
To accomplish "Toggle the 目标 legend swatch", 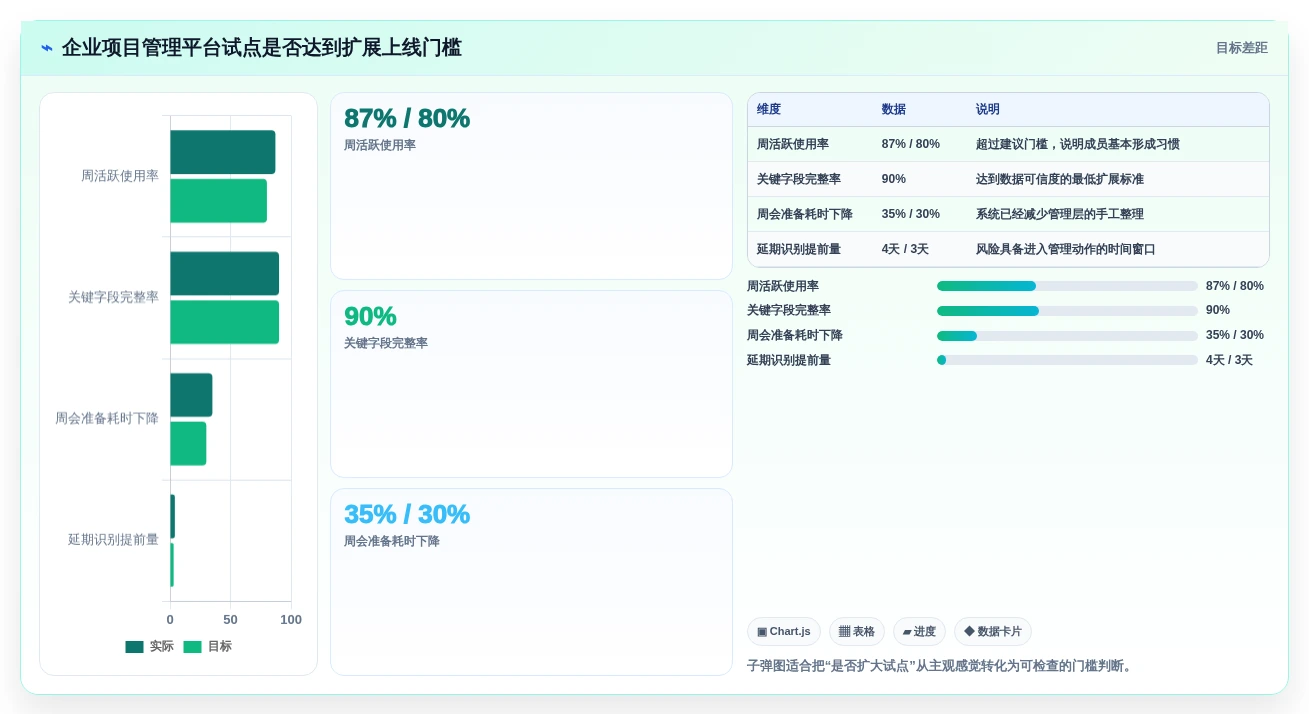I will coord(192,647).
